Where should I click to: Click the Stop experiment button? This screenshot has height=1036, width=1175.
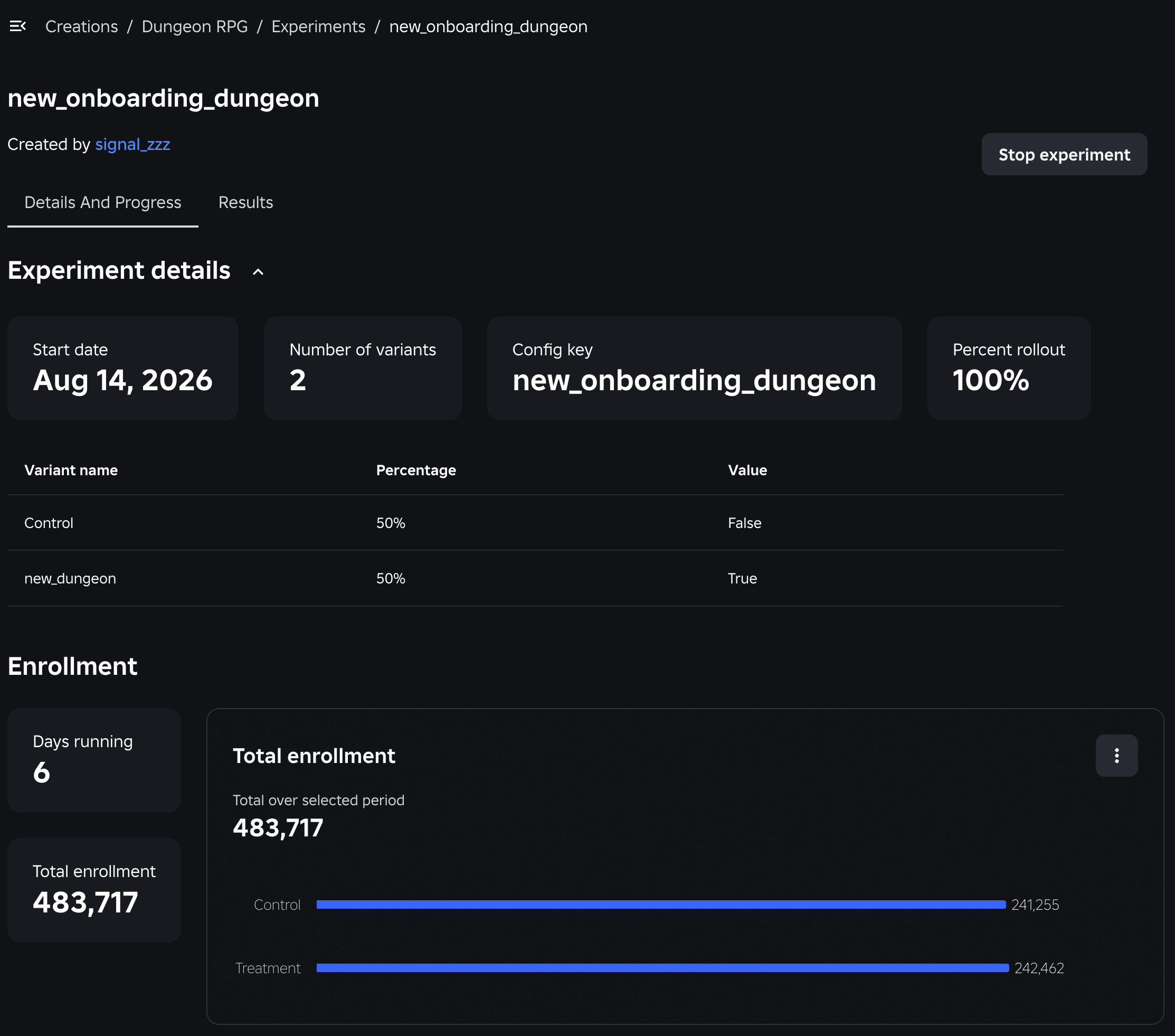click(x=1064, y=155)
